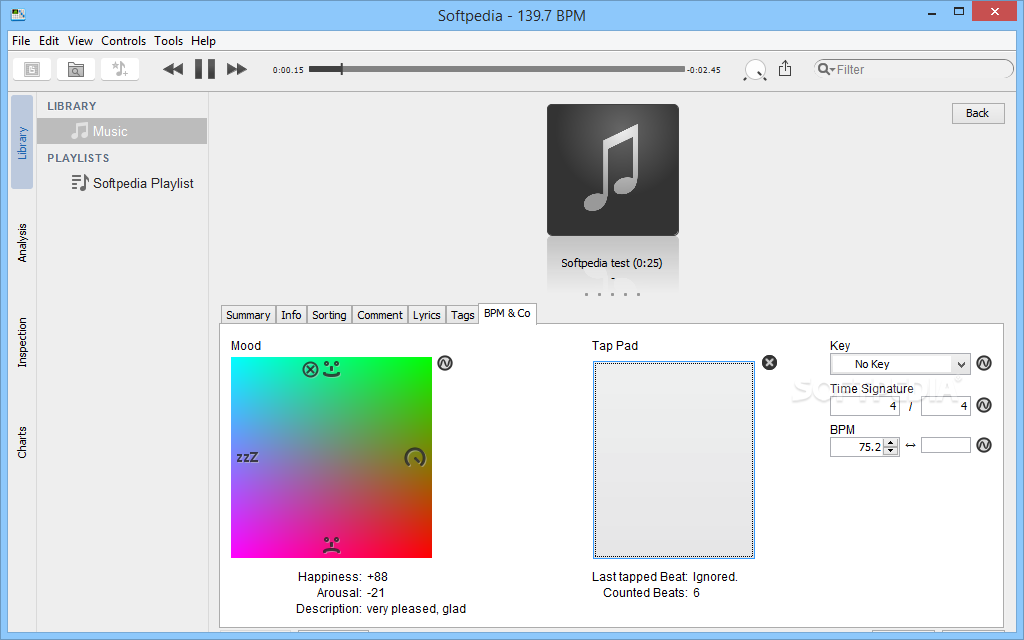Click the remaining time -0:02.45 label

(704, 70)
